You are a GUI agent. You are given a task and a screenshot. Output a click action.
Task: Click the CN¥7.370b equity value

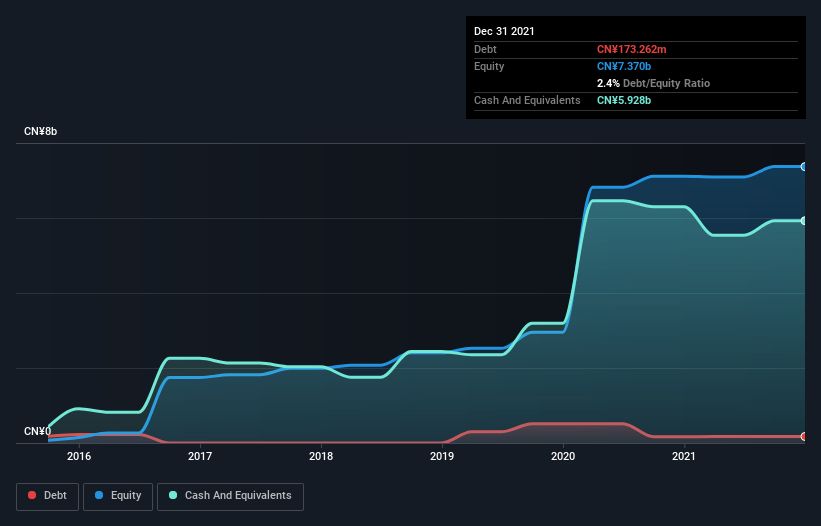(x=624, y=66)
